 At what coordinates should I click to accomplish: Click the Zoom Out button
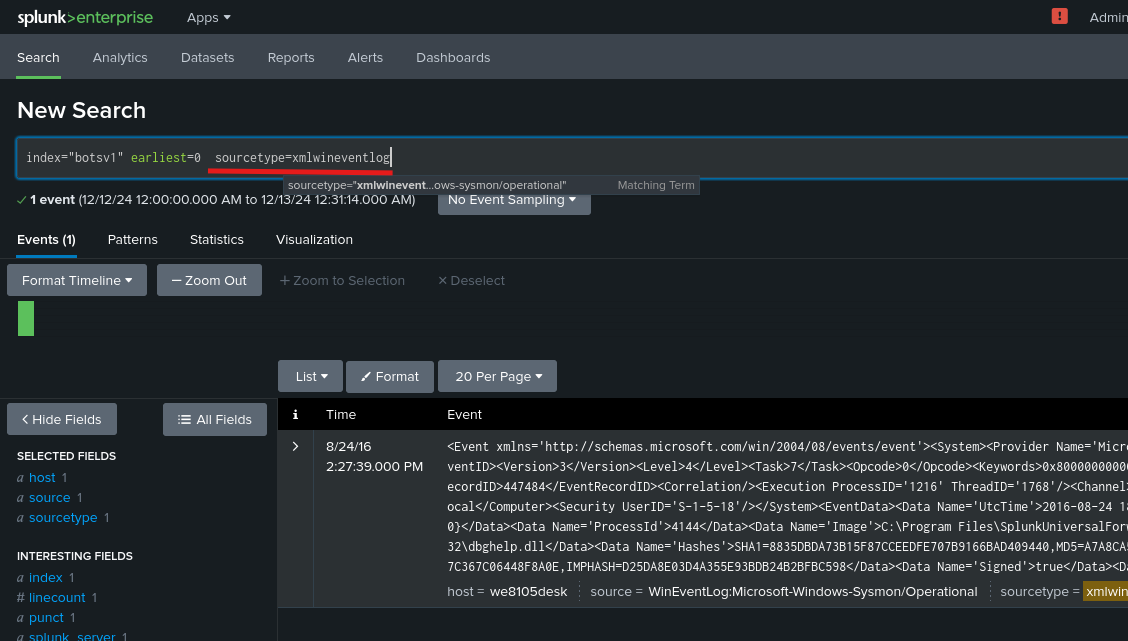tap(209, 280)
